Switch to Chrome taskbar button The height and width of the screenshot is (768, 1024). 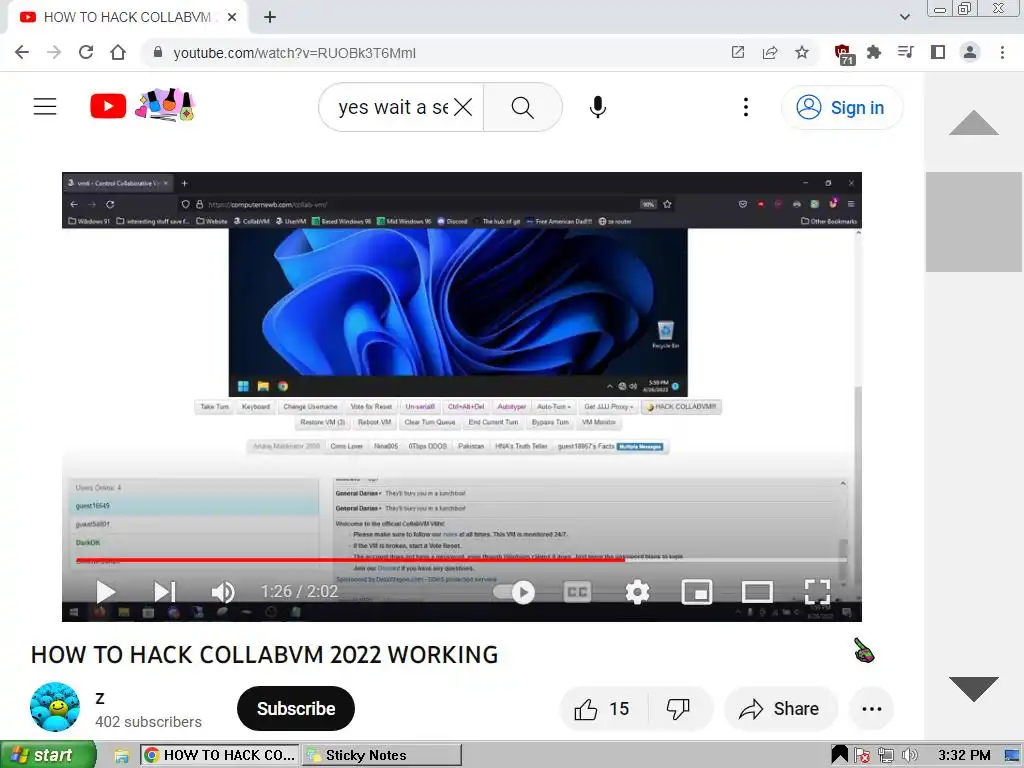tap(220, 755)
